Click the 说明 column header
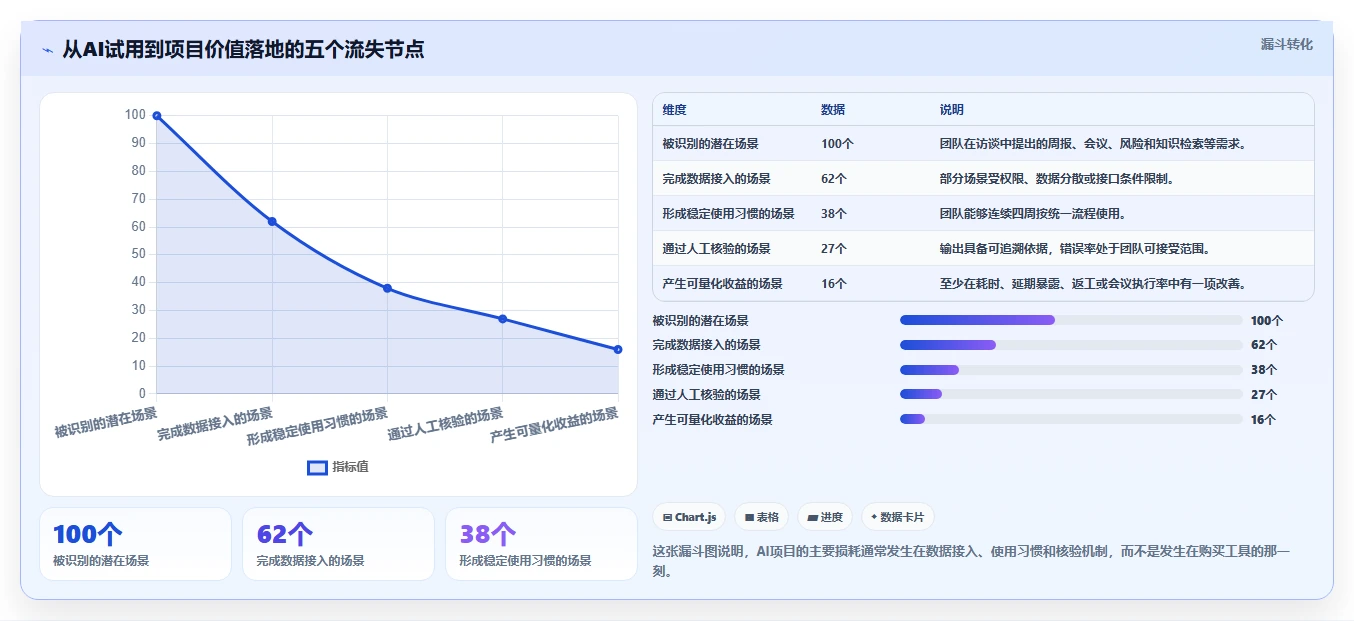This screenshot has width=1354, height=621. pyautogui.click(x=952, y=110)
